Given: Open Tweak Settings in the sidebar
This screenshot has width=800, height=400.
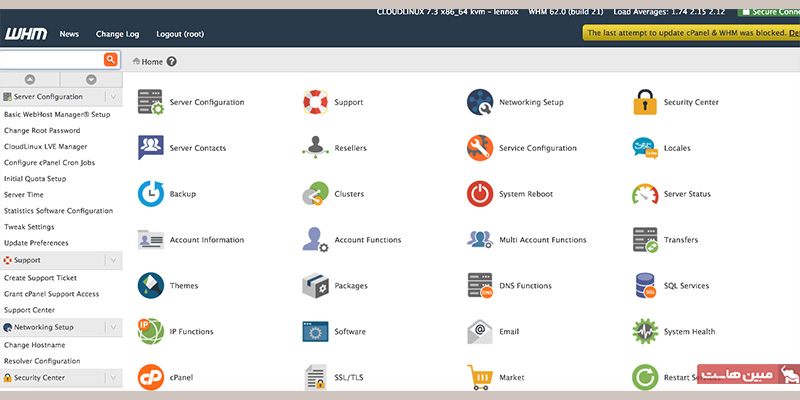Looking at the screenshot, I should pyautogui.click(x=29, y=227).
